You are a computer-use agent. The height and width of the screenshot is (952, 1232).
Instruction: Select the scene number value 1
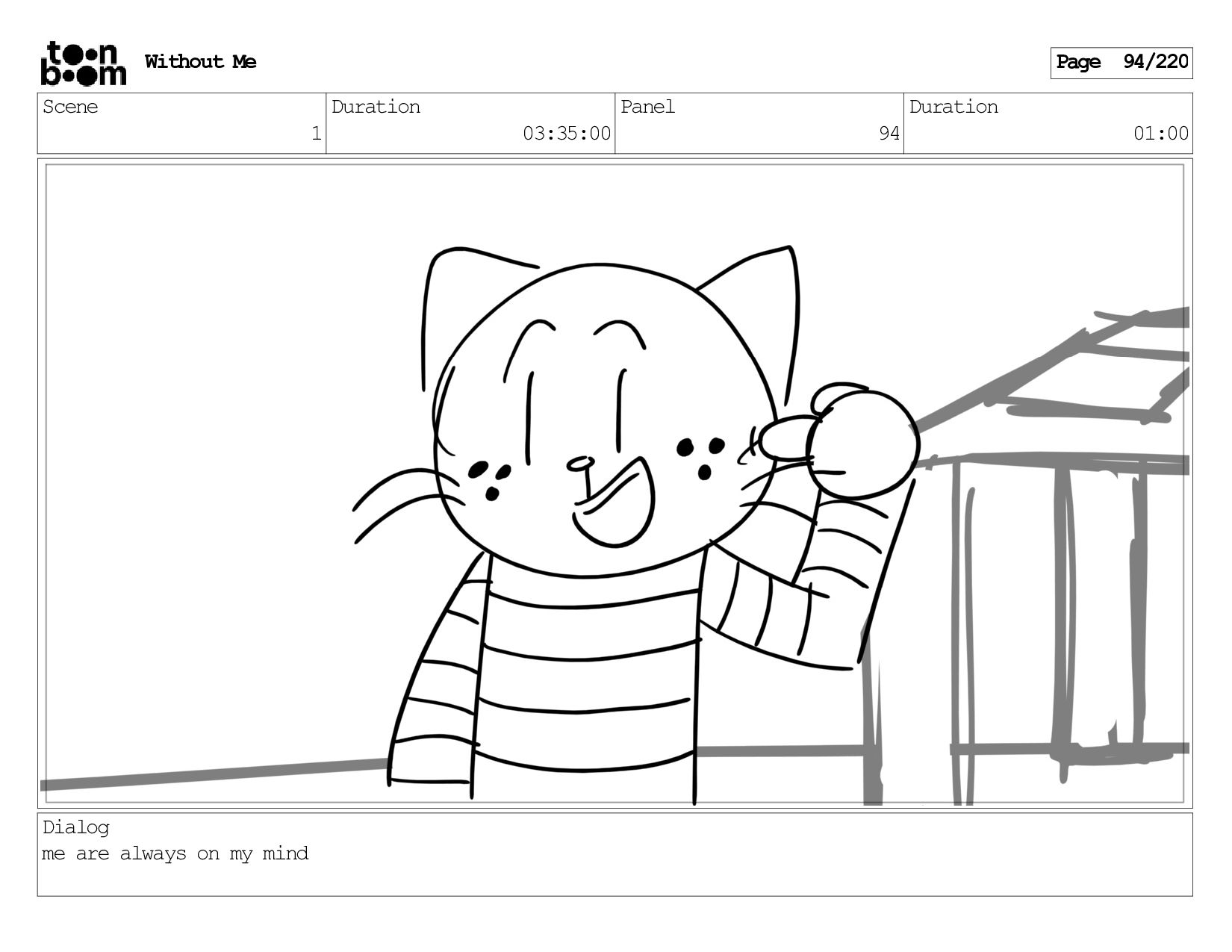click(x=316, y=134)
